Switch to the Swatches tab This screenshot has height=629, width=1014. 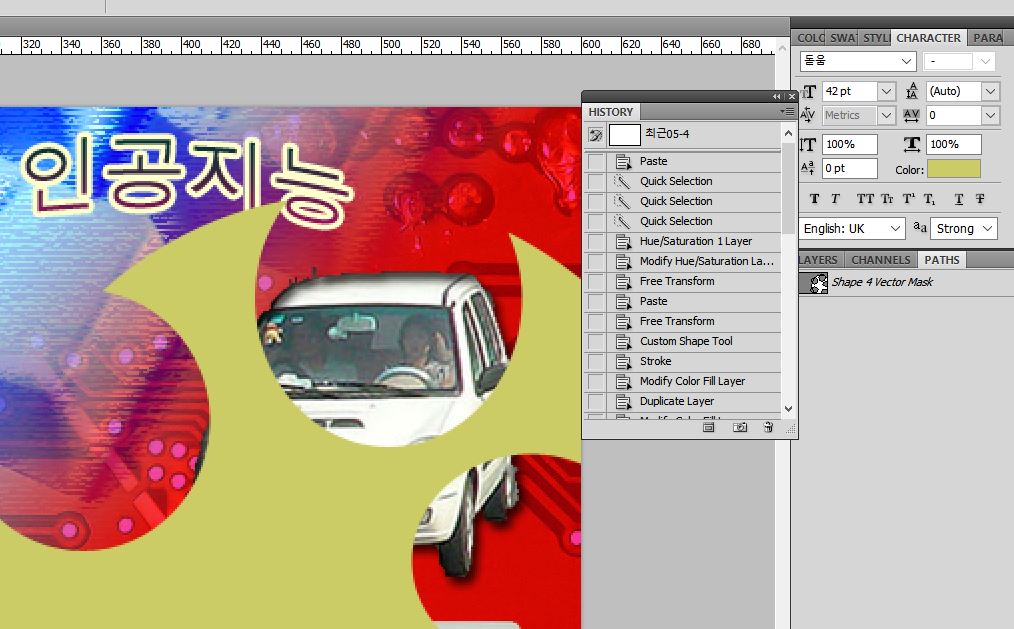click(843, 38)
